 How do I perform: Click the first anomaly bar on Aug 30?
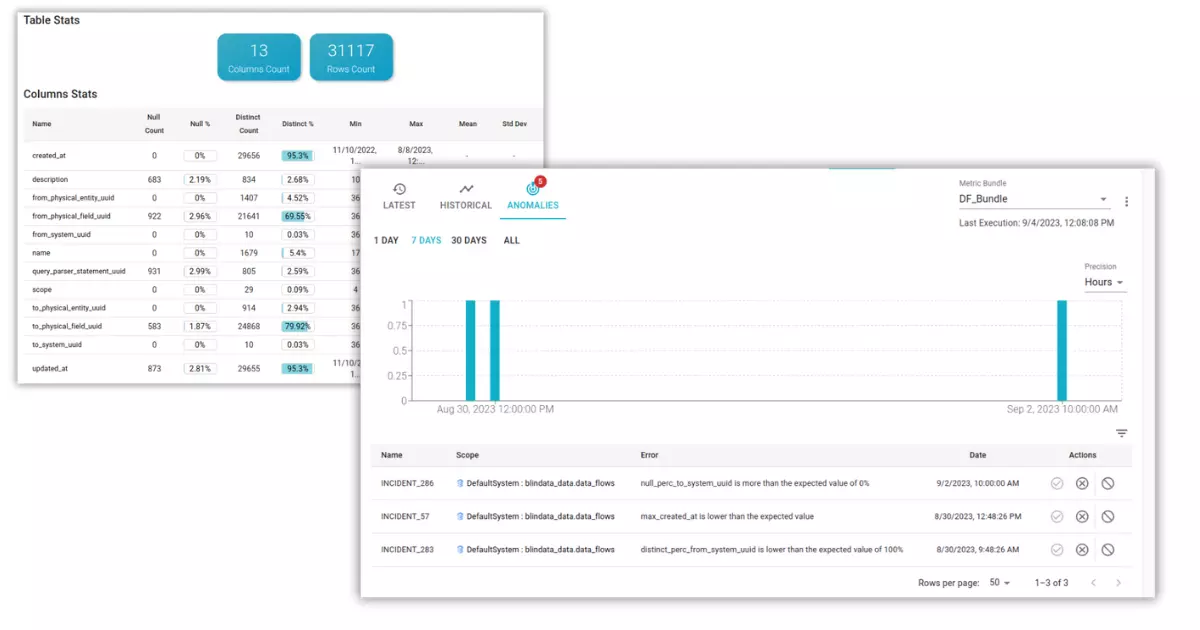470,350
